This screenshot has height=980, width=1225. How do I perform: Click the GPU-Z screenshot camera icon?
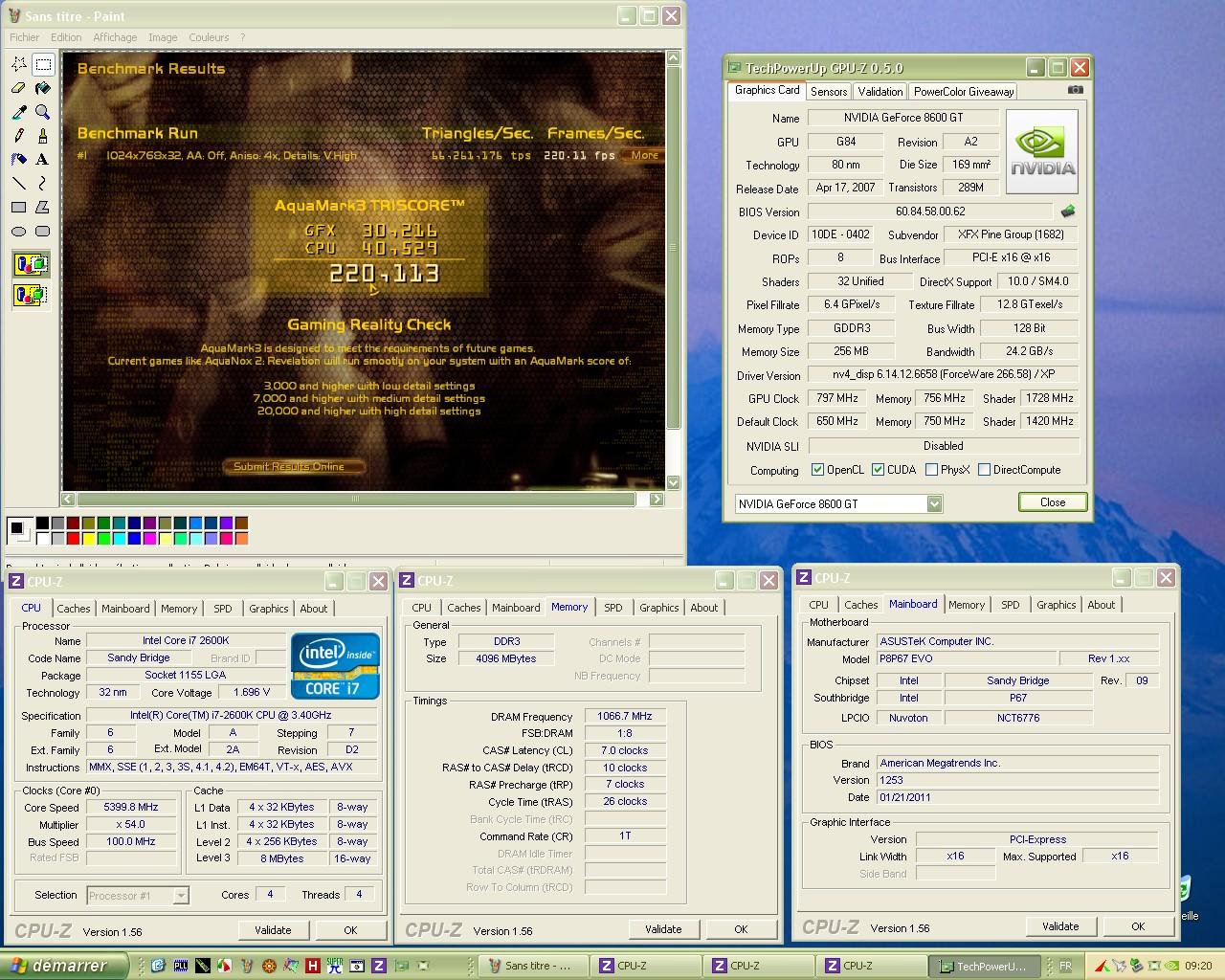coord(1076,90)
